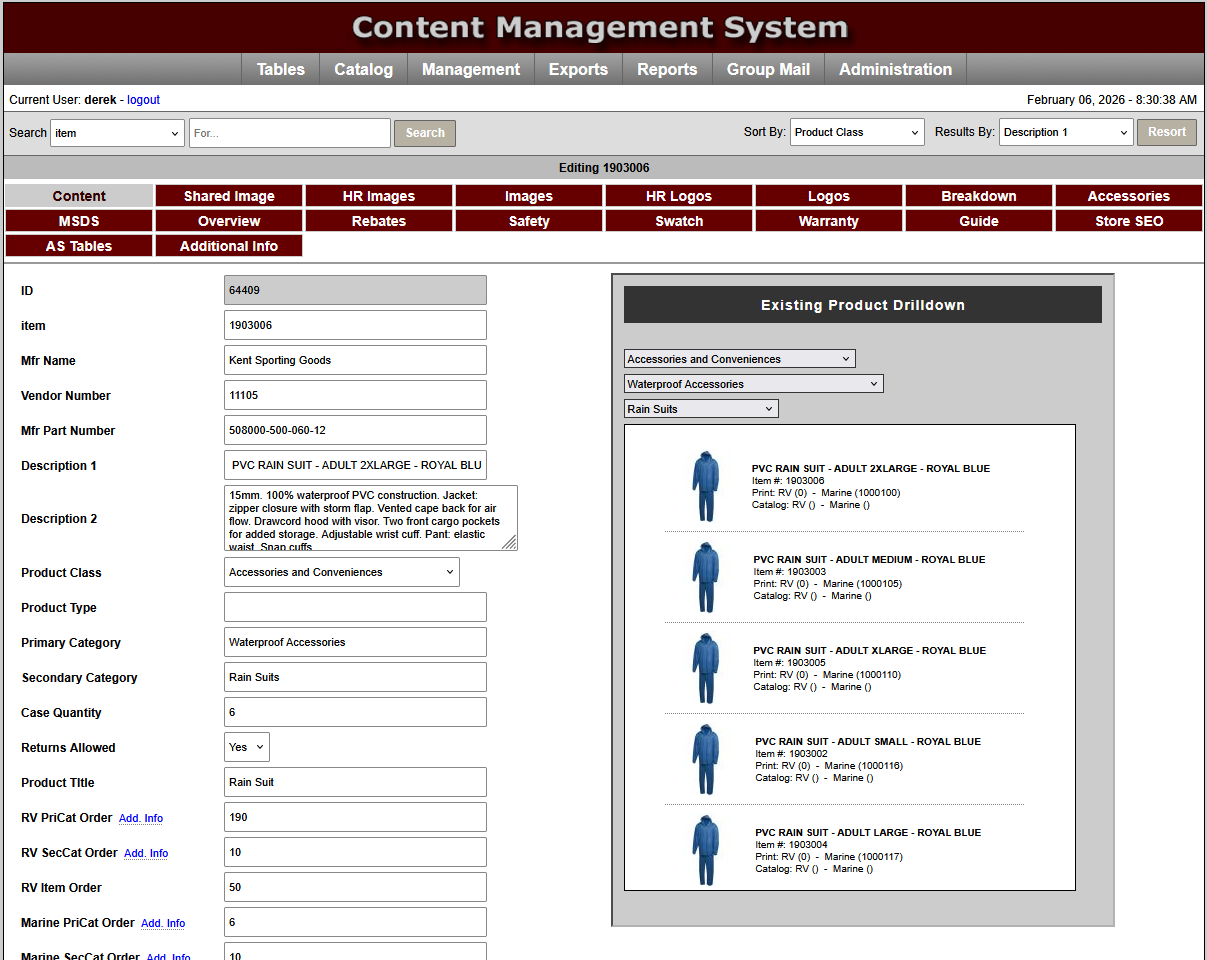Image resolution: width=1207 pixels, height=960 pixels.
Task: Expand the Rain Suits dropdown in drilldown panel
Action: click(x=700, y=408)
